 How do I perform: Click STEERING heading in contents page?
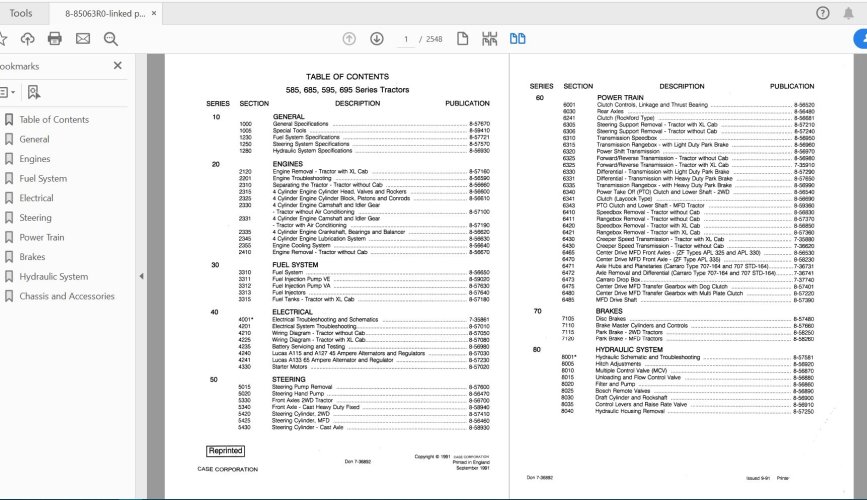click(x=289, y=379)
